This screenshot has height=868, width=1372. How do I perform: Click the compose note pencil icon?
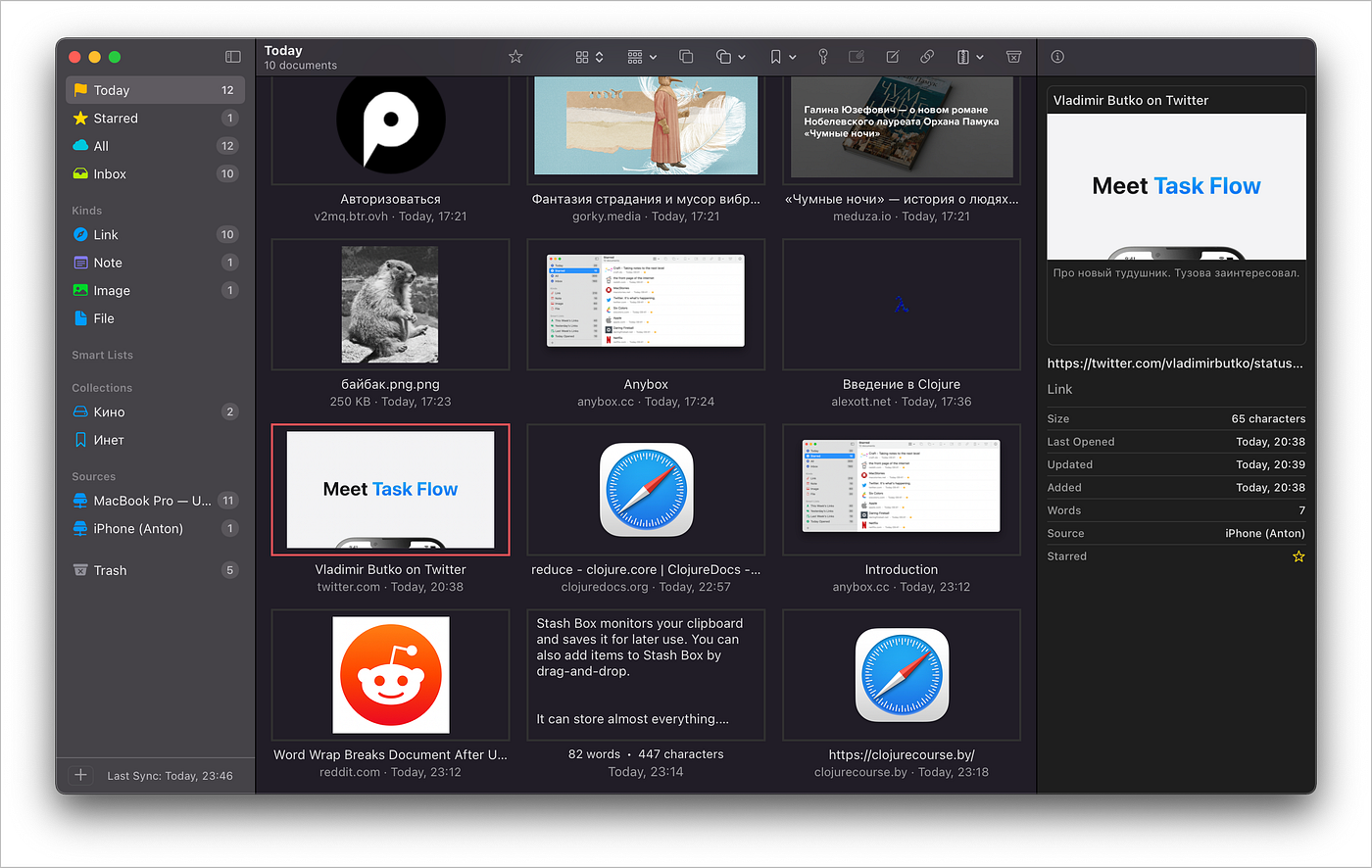click(x=893, y=57)
